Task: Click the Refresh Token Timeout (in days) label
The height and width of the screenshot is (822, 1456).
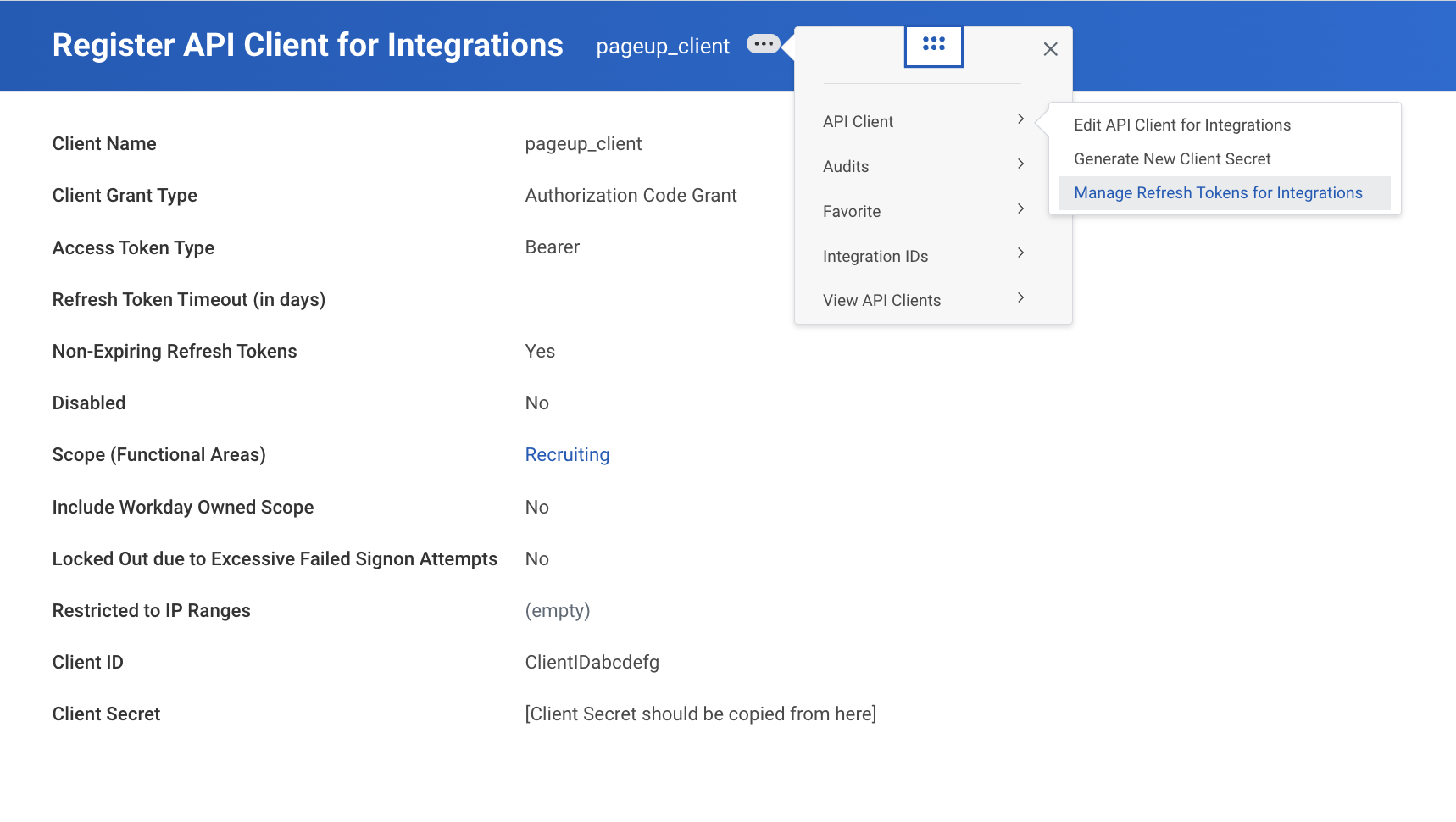Action: point(189,300)
